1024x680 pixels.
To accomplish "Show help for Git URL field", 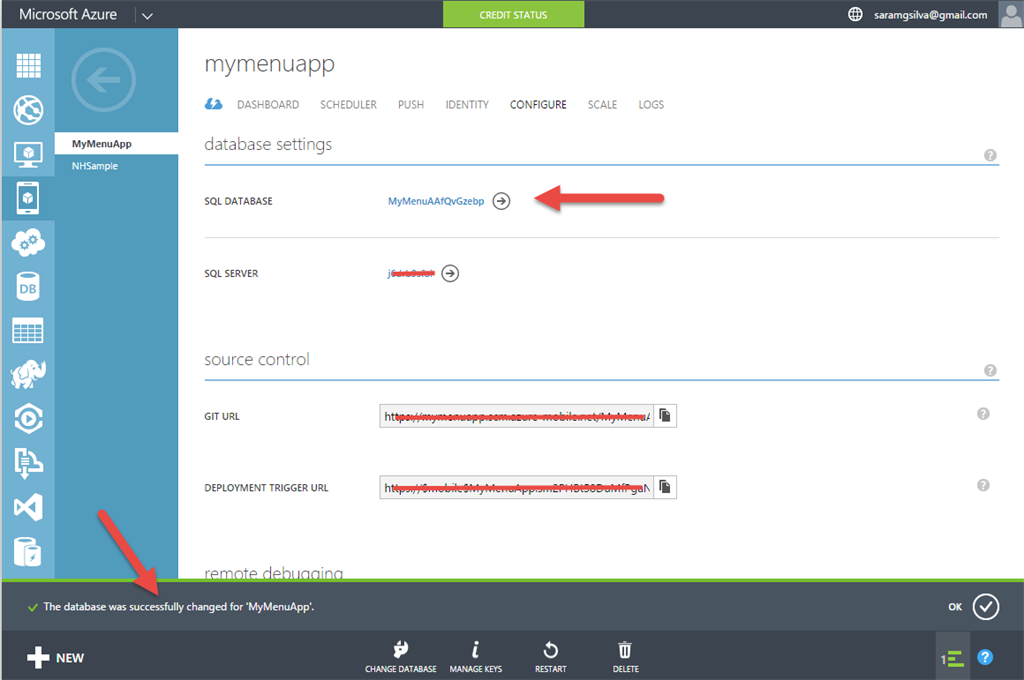I will click(x=983, y=413).
